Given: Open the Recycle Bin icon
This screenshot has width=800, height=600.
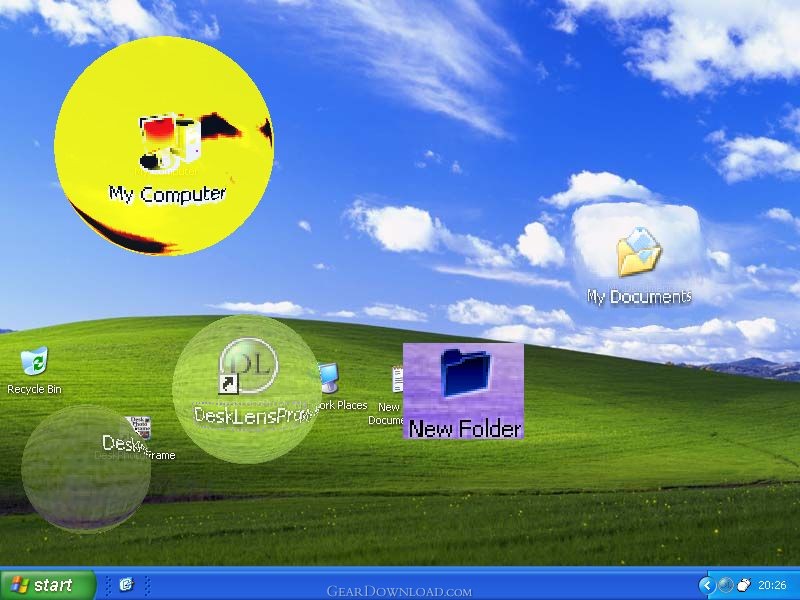Looking at the screenshot, I should (34, 361).
